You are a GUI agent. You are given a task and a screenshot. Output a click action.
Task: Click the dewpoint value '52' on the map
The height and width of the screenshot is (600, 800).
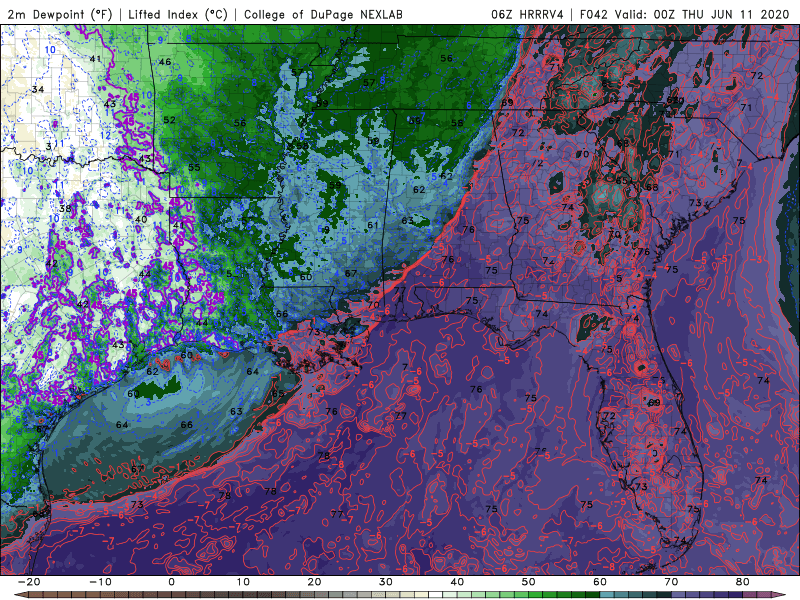coord(169,120)
